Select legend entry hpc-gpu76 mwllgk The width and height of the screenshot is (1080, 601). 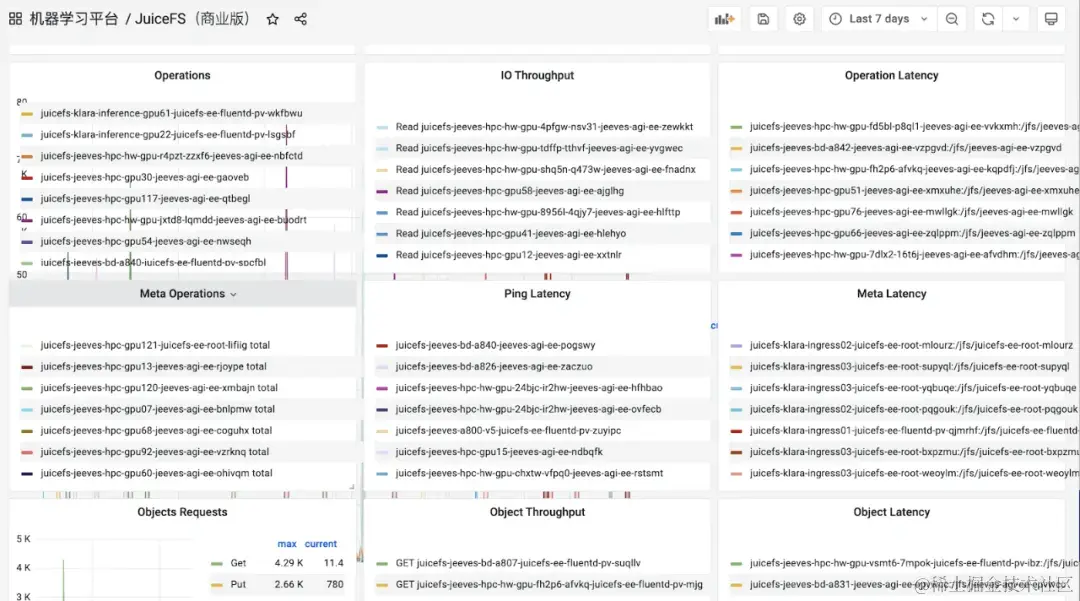pos(911,212)
